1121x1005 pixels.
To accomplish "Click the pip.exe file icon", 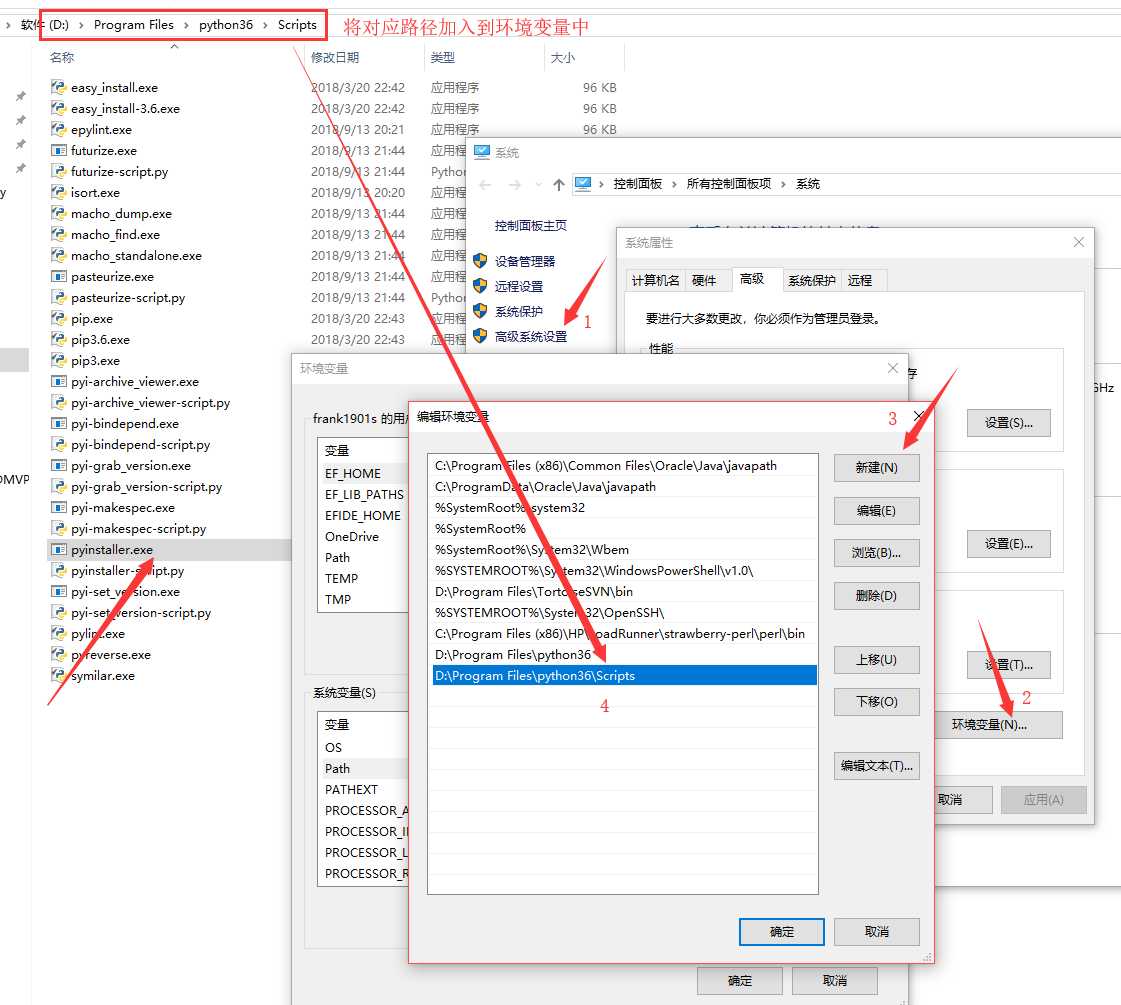I will [x=59, y=319].
